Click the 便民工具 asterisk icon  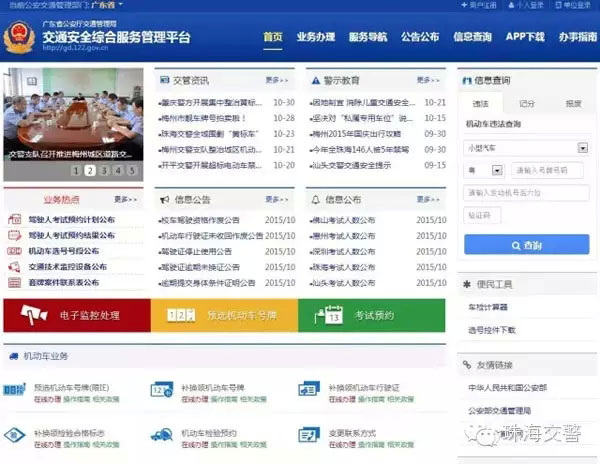click(x=467, y=284)
